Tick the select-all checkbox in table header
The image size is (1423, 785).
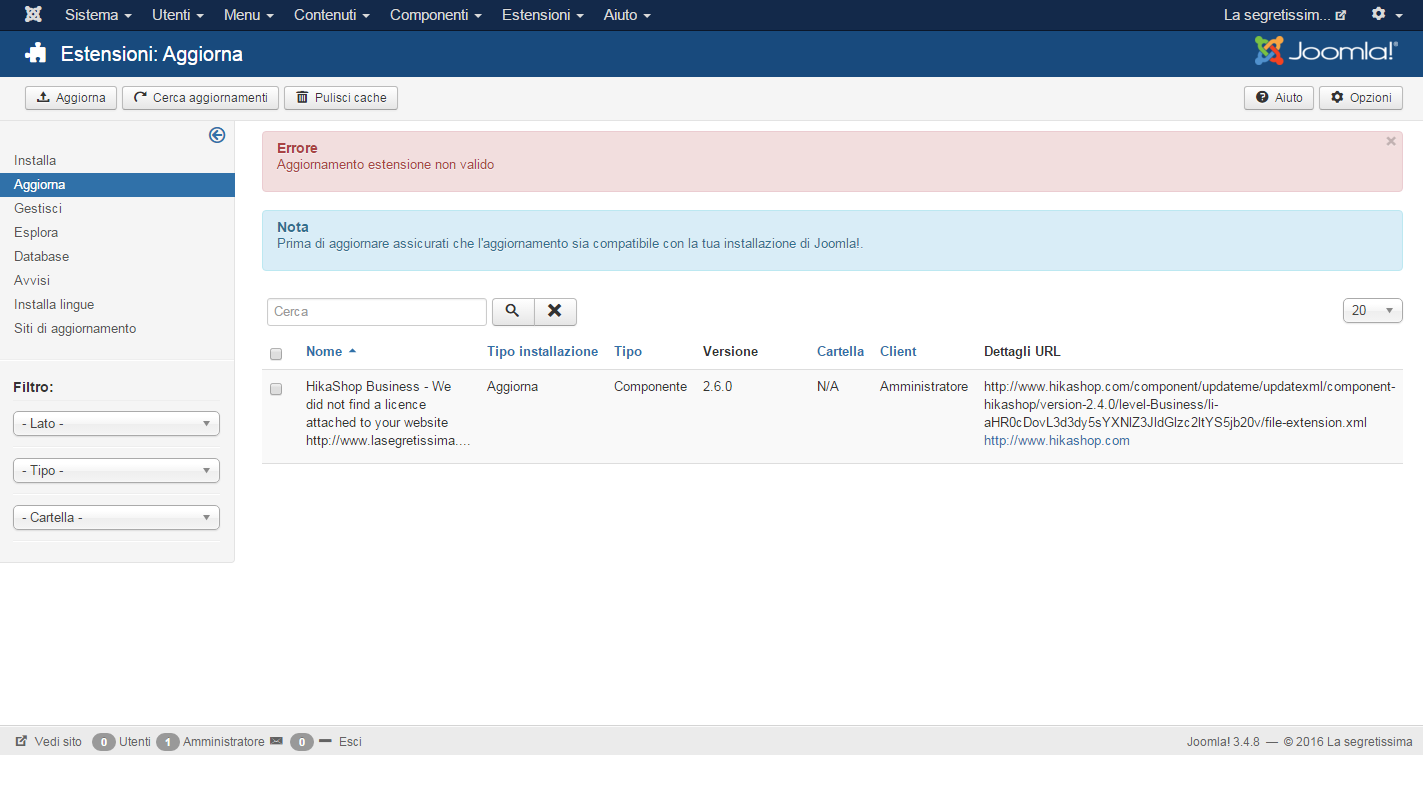pyautogui.click(x=276, y=353)
